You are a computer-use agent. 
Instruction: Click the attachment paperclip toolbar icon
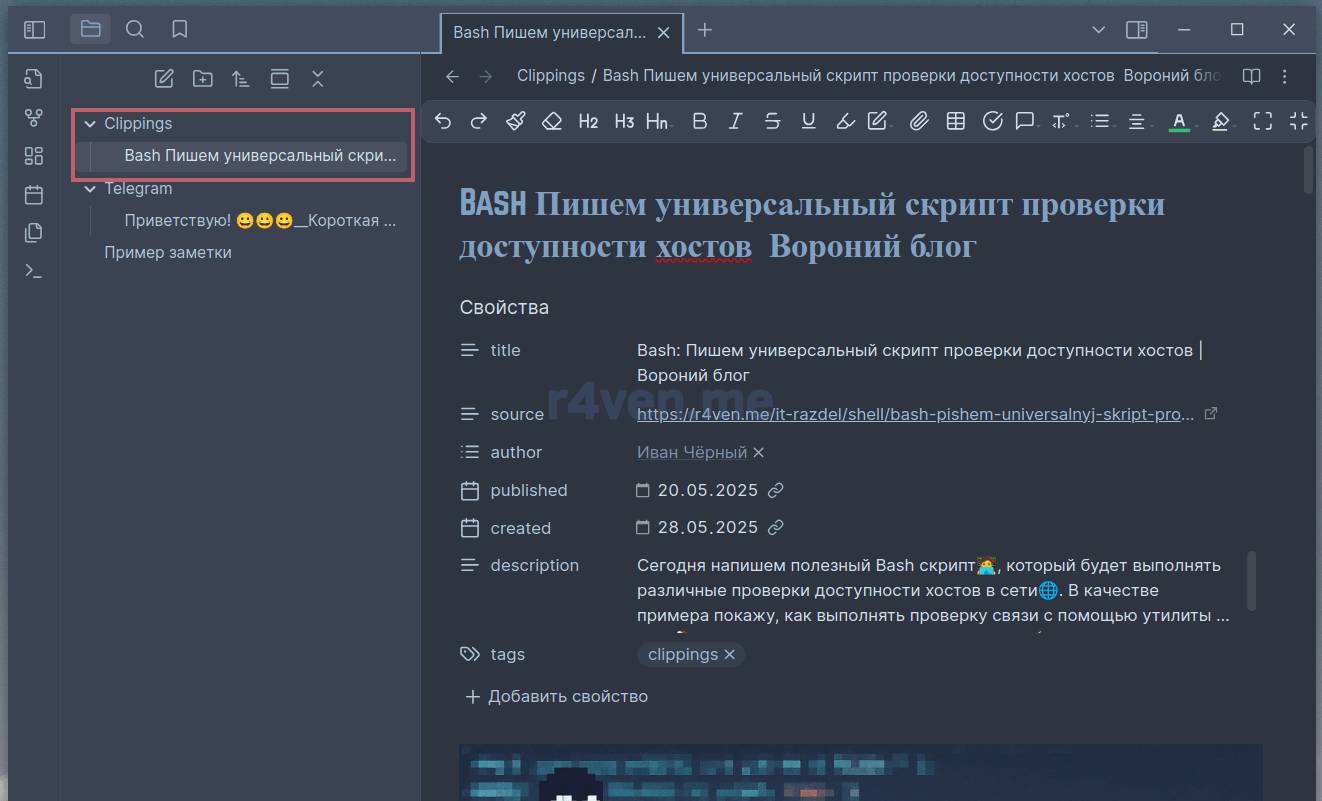pos(918,121)
